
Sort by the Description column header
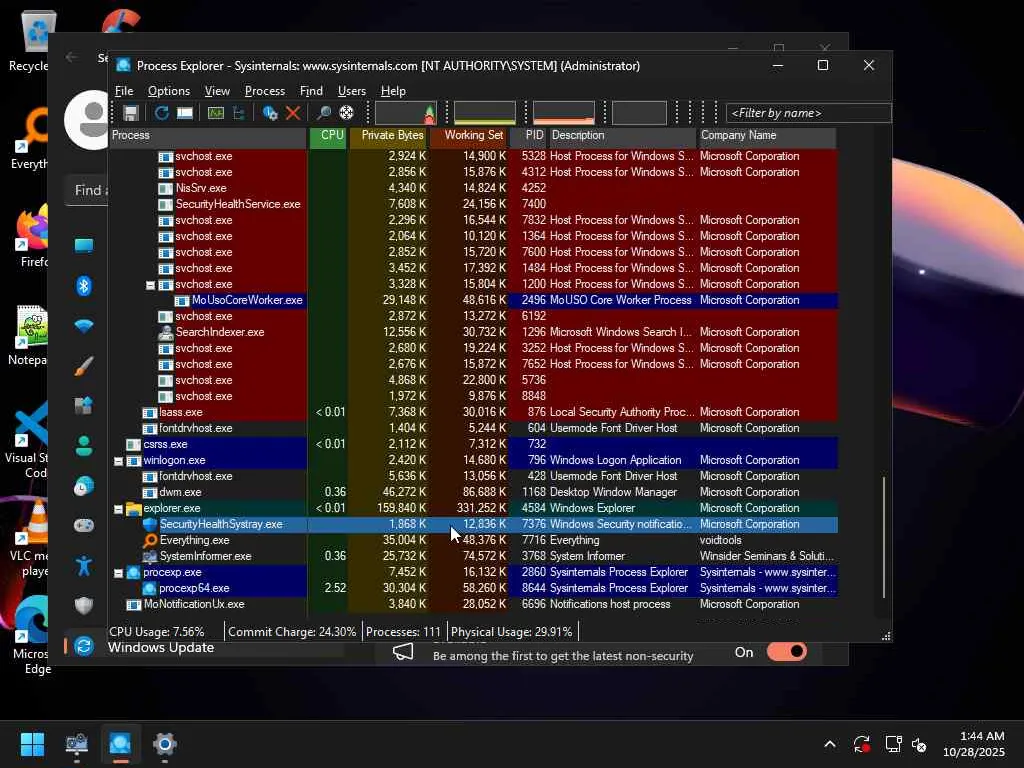click(622, 135)
